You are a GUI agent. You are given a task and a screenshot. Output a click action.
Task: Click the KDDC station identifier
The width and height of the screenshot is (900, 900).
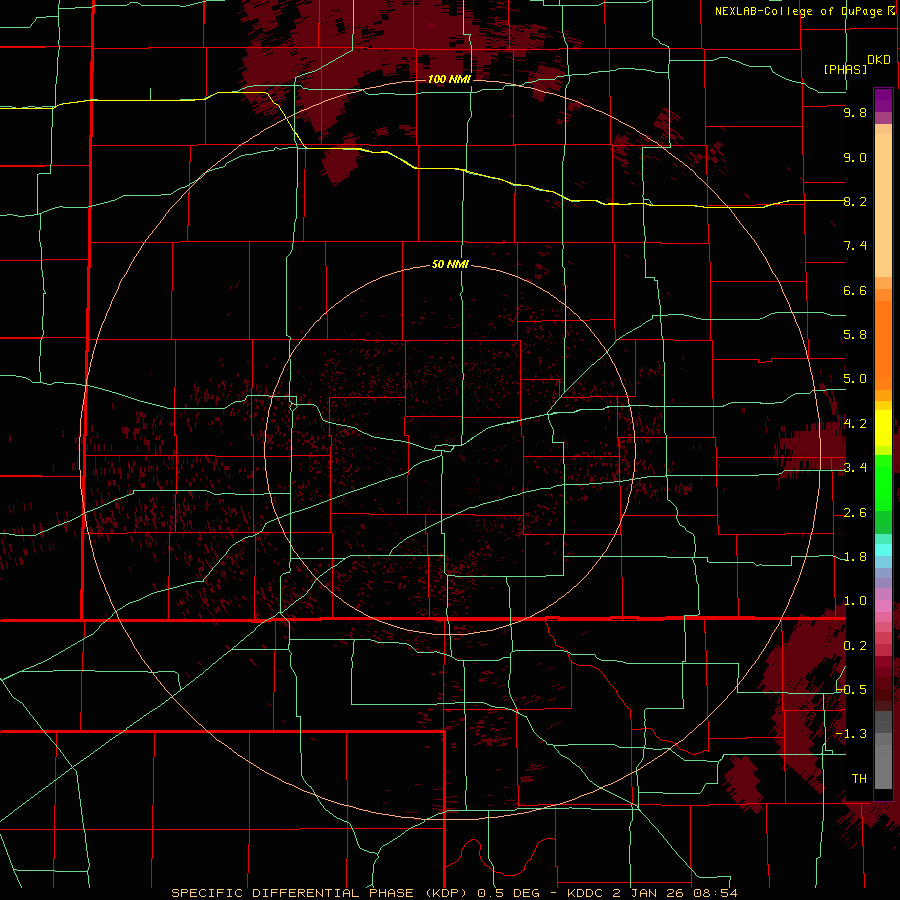[586, 893]
